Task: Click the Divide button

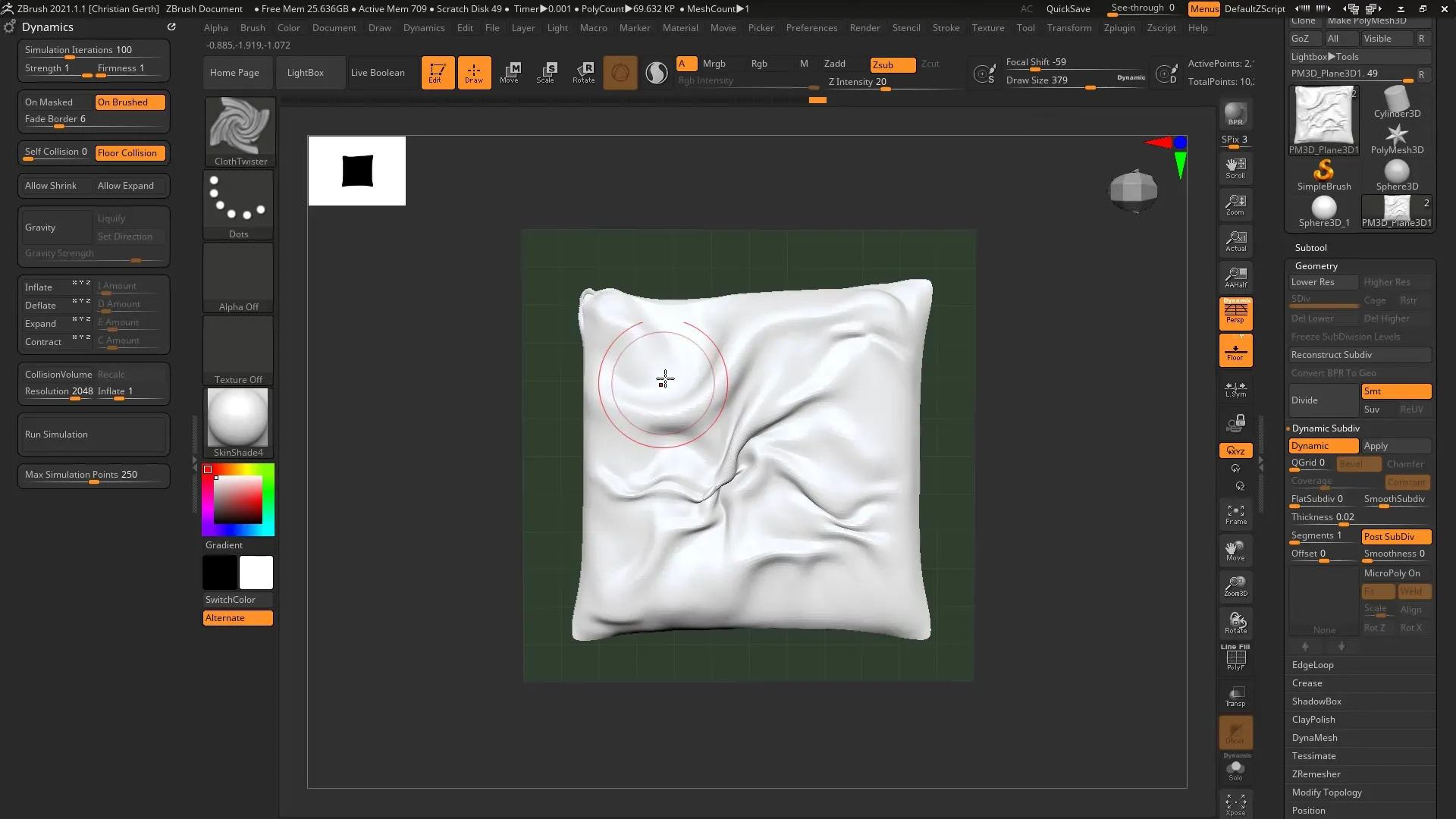Action: click(1323, 400)
